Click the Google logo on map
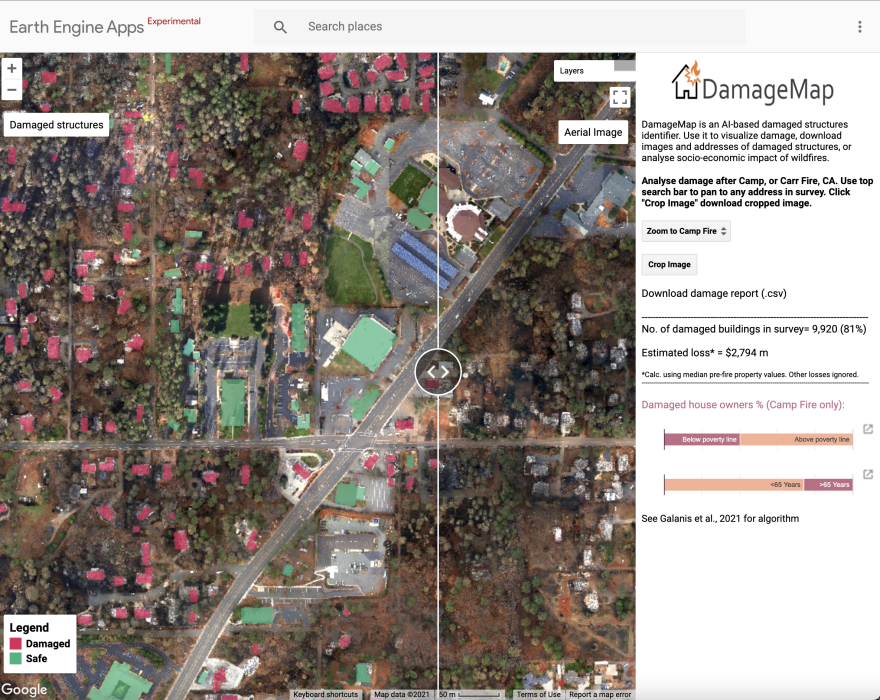Screen dimensions: 880x700 click(24, 690)
